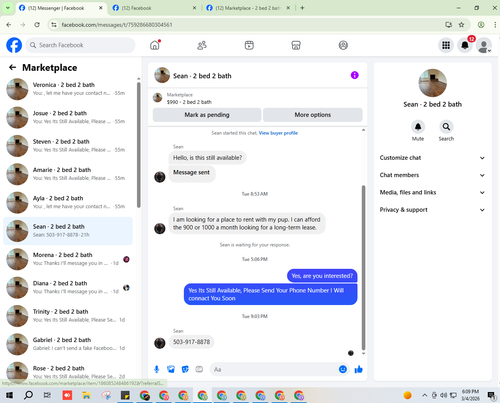
Task: Click Mark as pending button
Action: click(207, 115)
